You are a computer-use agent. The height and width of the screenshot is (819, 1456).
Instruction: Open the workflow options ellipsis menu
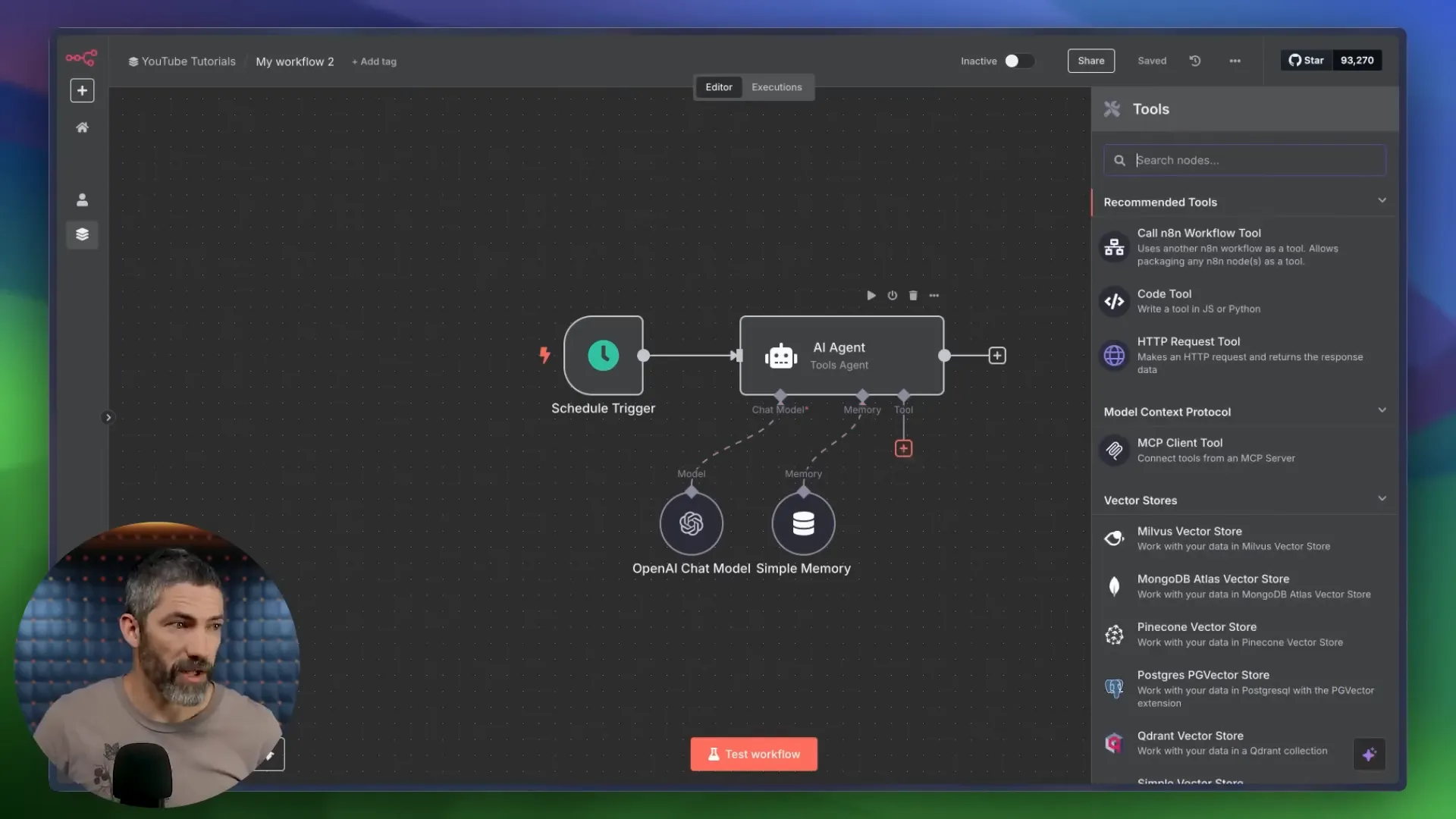tap(1235, 61)
